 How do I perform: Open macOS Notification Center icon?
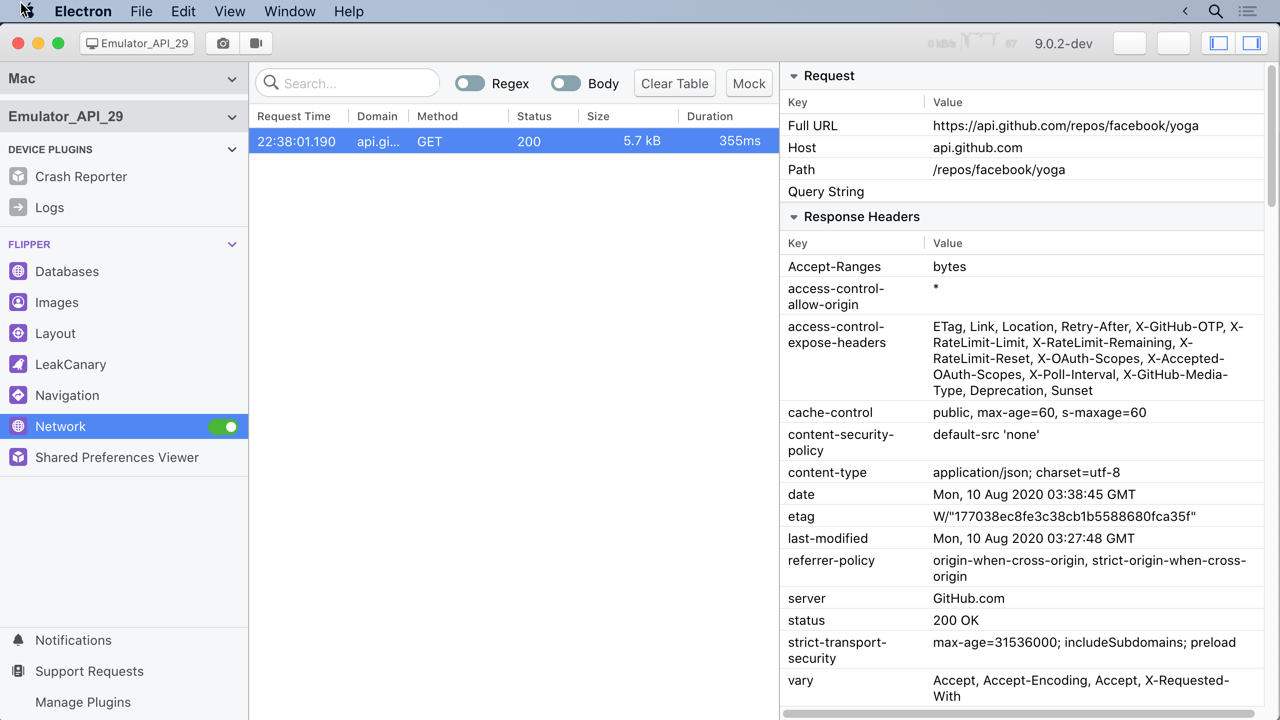coord(1247,11)
